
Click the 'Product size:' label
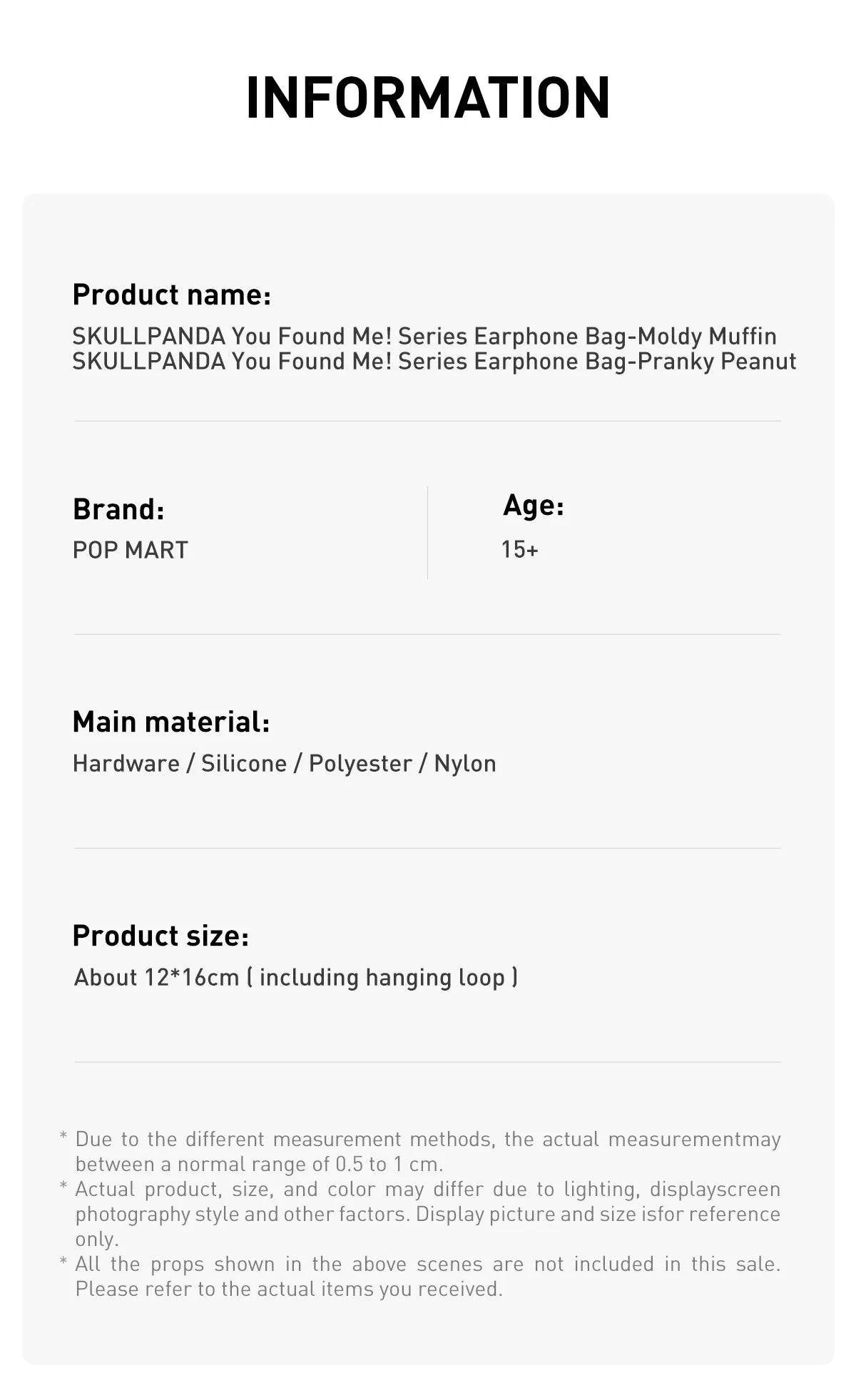click(x=160, y=936)
